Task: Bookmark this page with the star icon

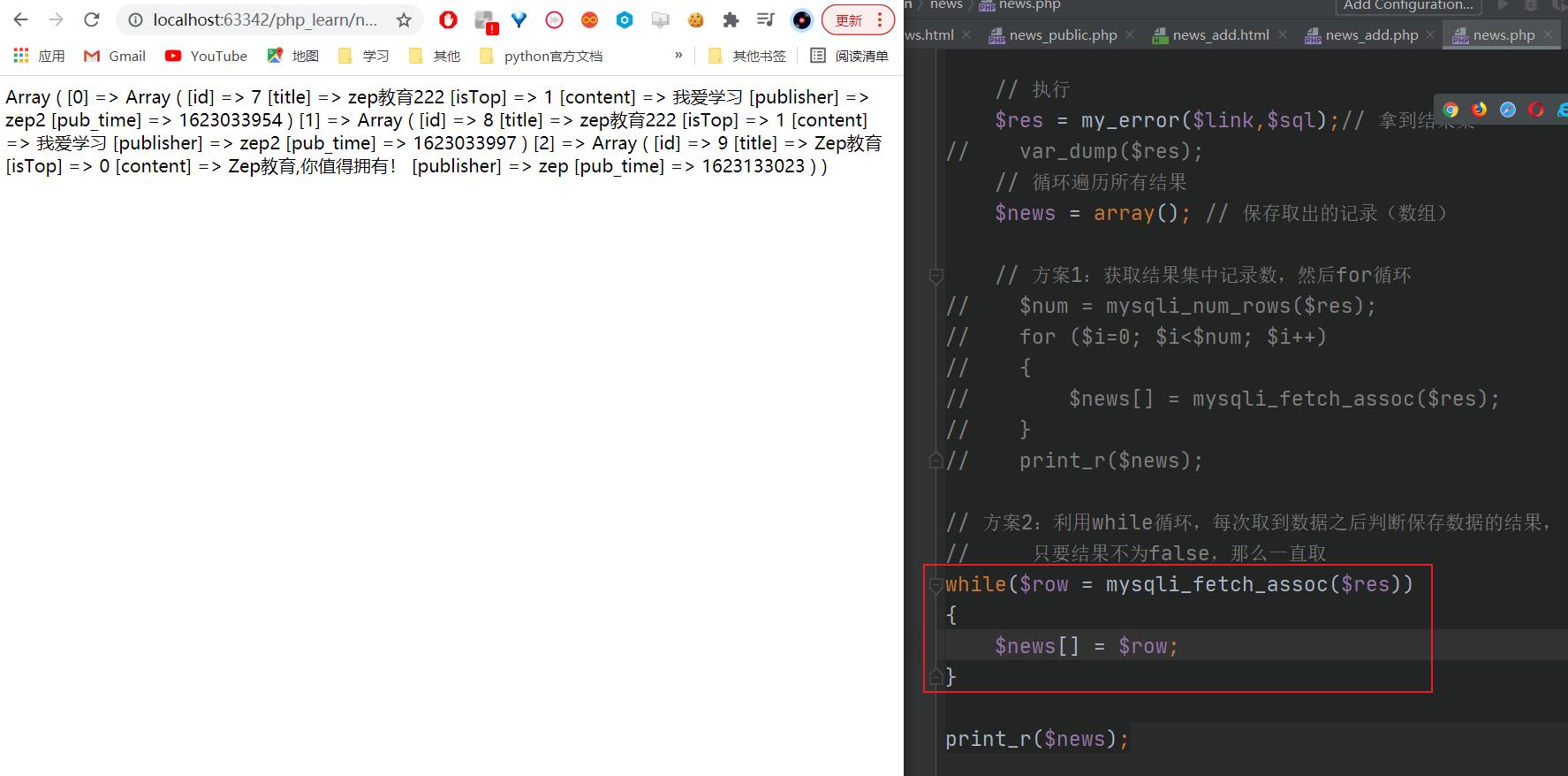Action: tap(404, 19)
